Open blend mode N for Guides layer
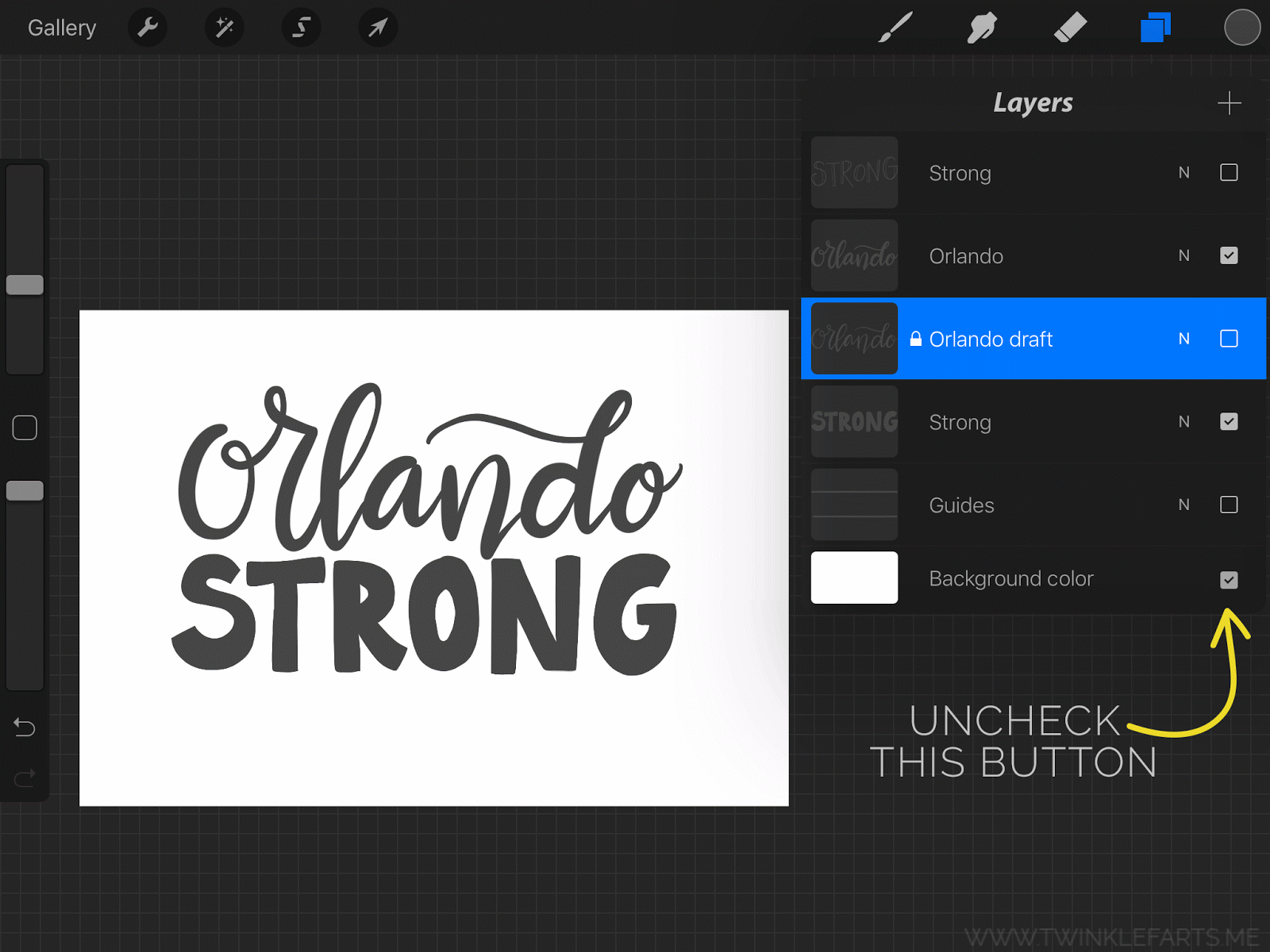 point(1183,505)
